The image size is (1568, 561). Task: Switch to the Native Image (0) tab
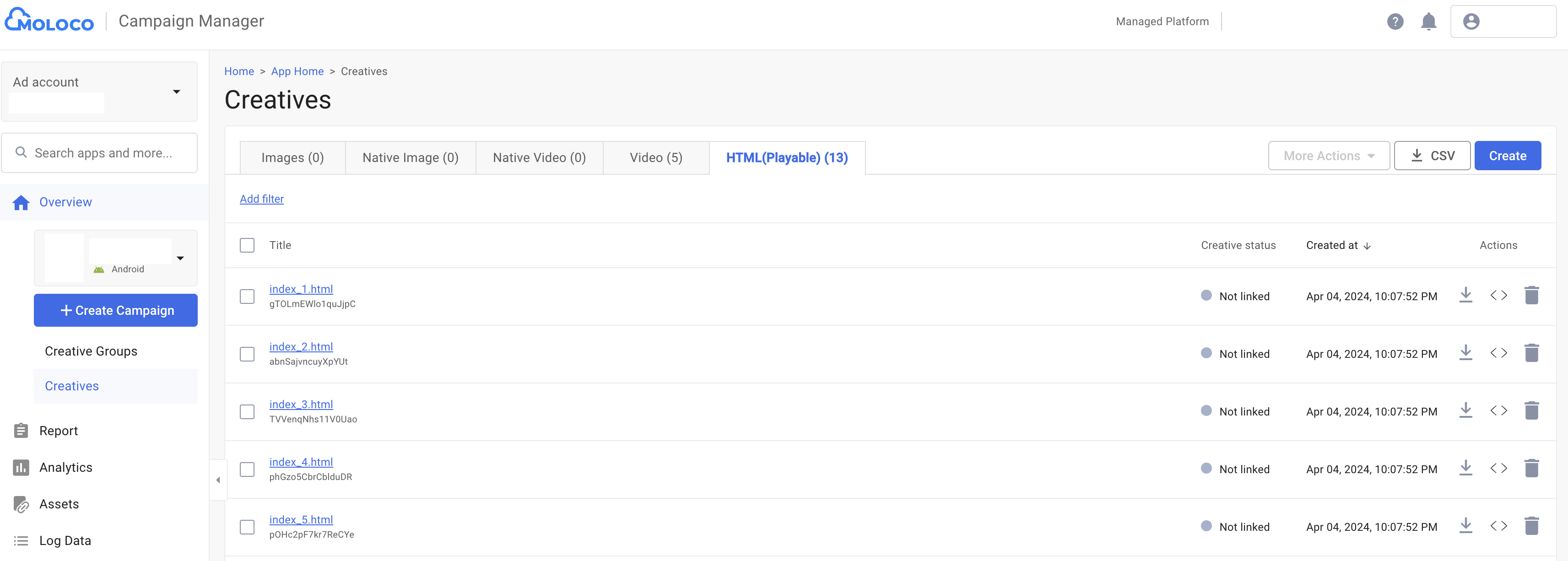410,157
